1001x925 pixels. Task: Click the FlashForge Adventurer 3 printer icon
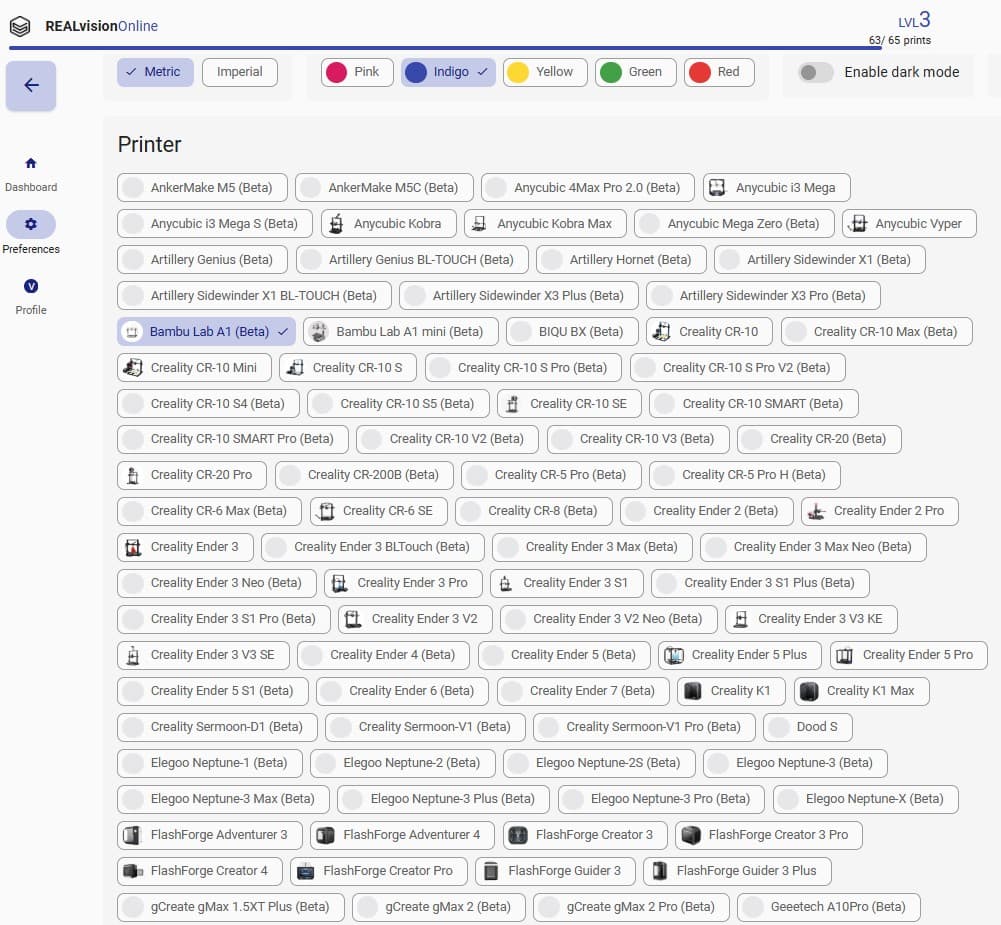click(x=132, y=835)
